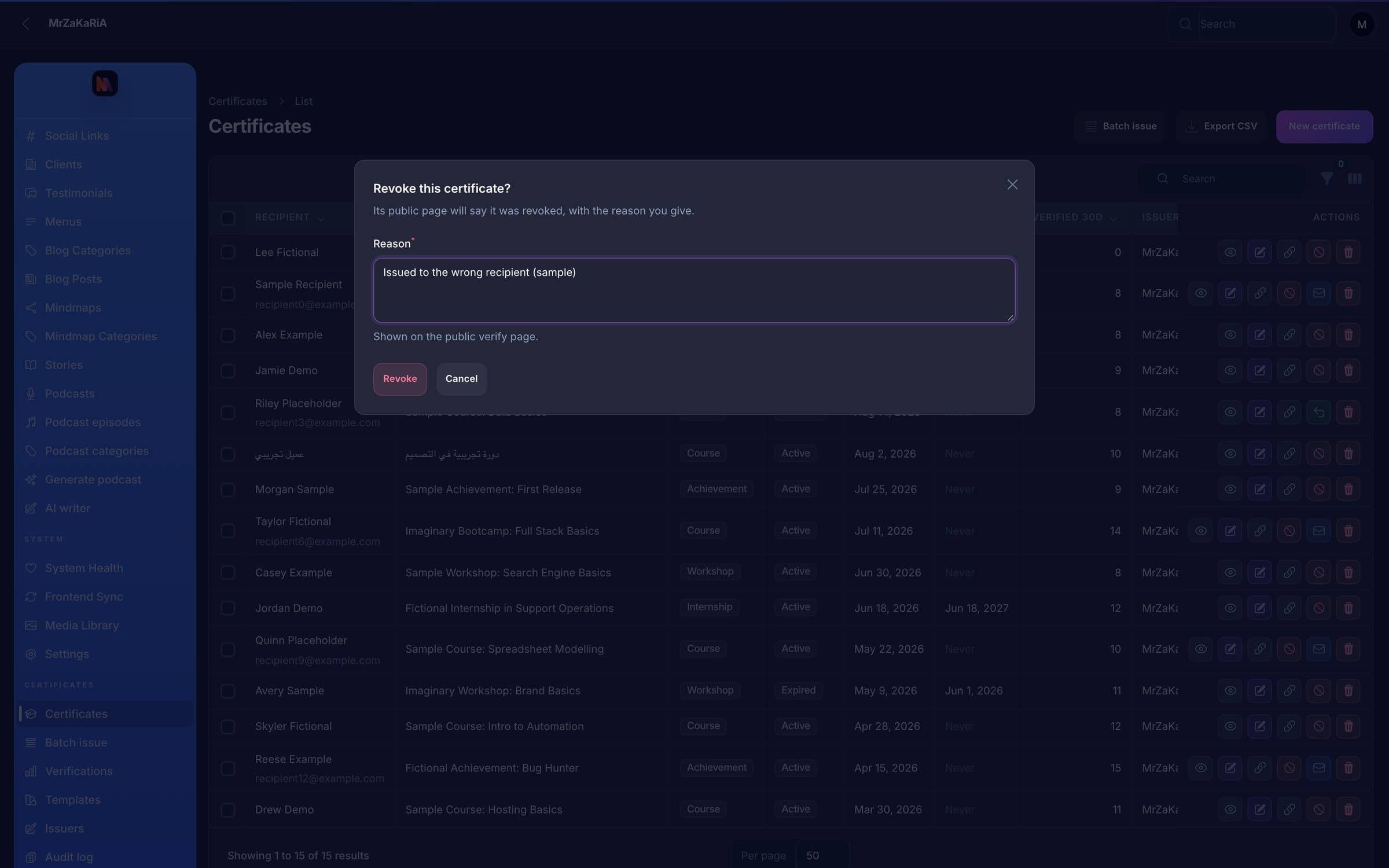Open the user avatar M menu

(x=1362, y=24)
